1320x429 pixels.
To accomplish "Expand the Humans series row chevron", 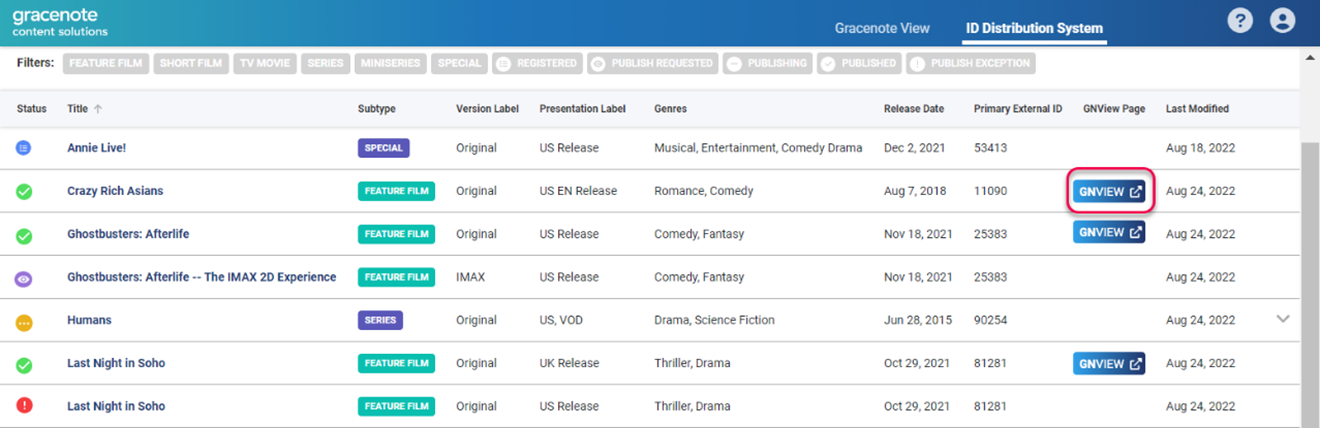I will tap(1284, 319).
